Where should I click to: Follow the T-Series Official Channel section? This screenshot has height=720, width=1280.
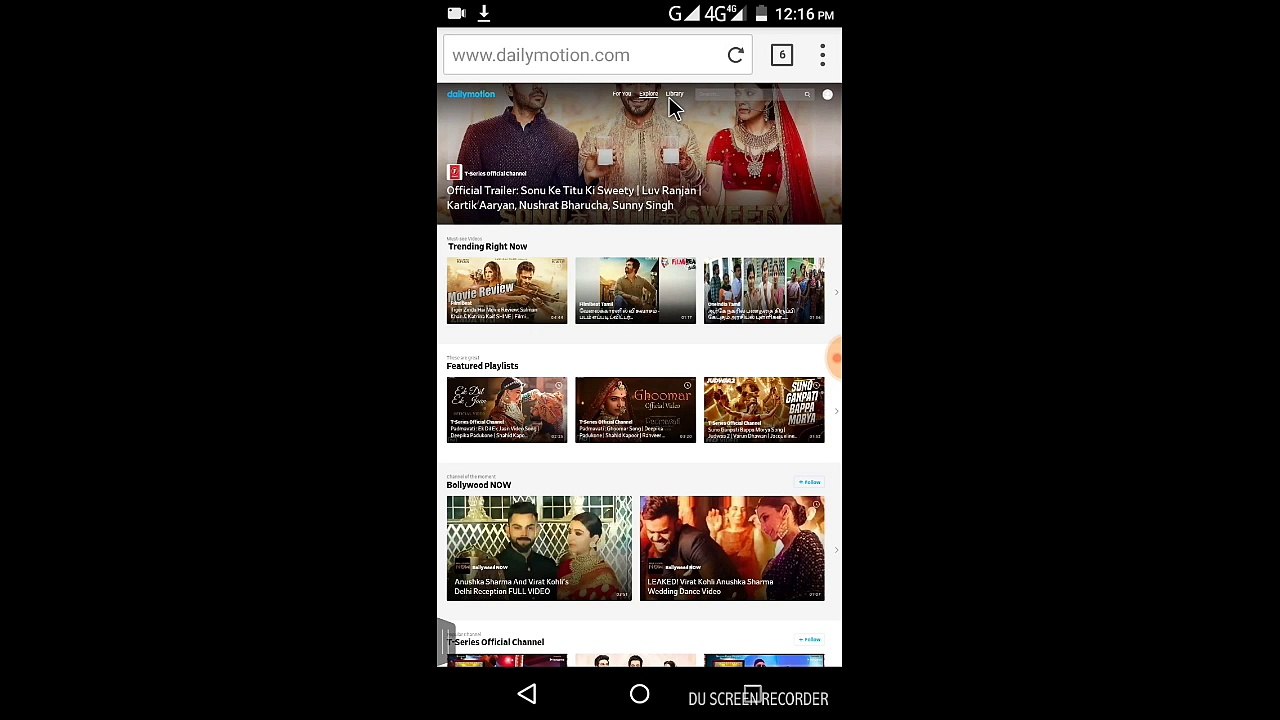tap(810, 640)
